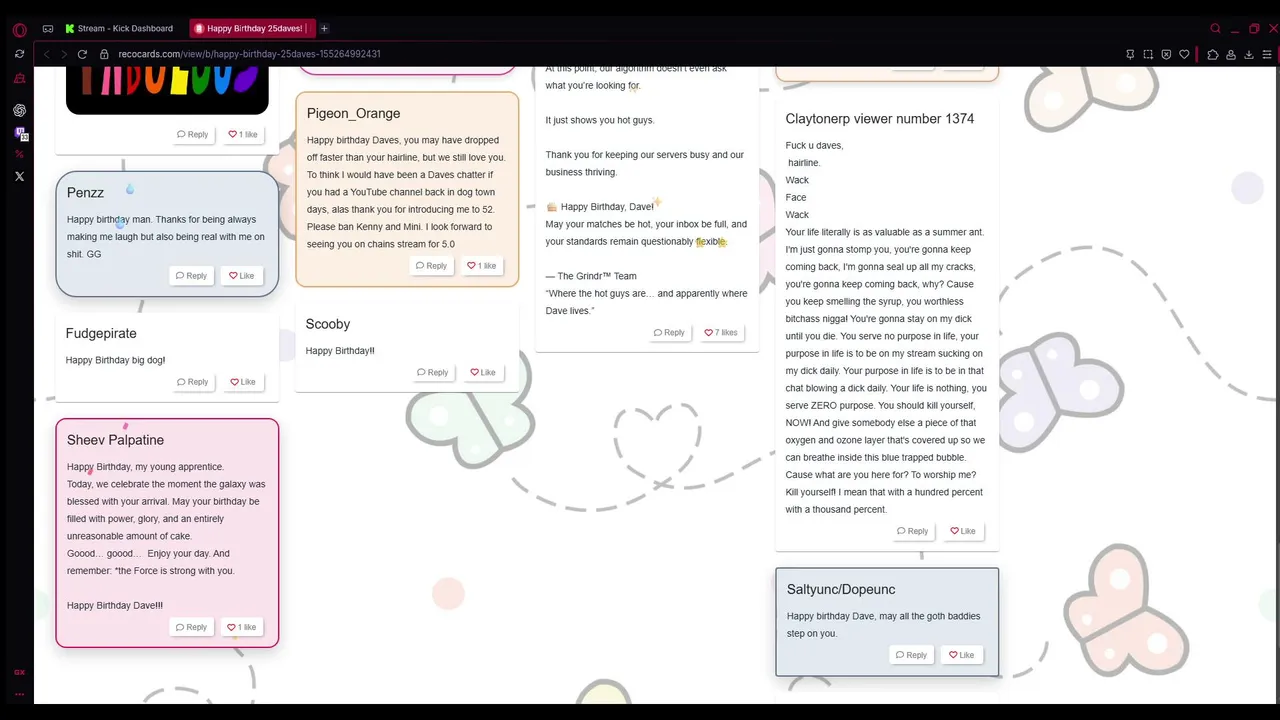
Task: Reply to Claytonerp viewer number 1374 card
Action: point(913,531)
